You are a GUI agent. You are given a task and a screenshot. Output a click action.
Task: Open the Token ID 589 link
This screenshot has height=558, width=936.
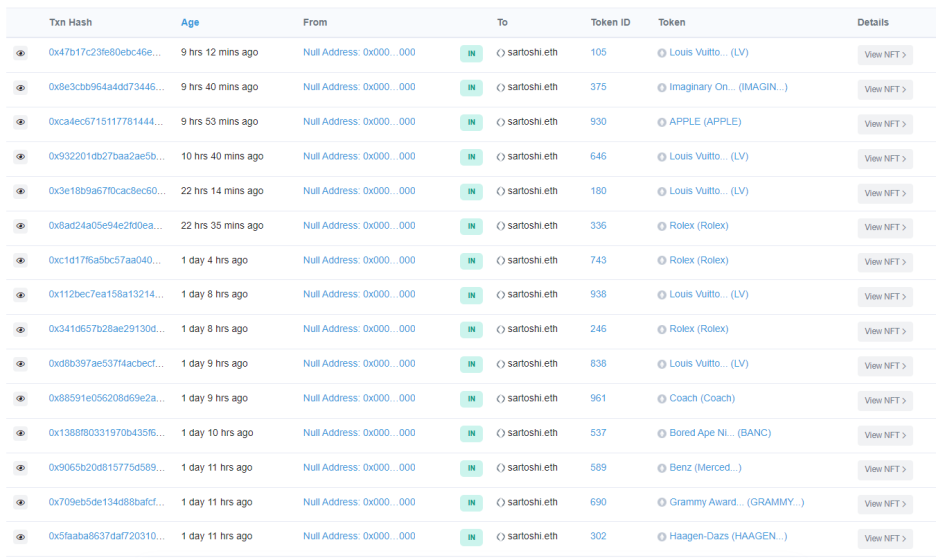point(598,467)
